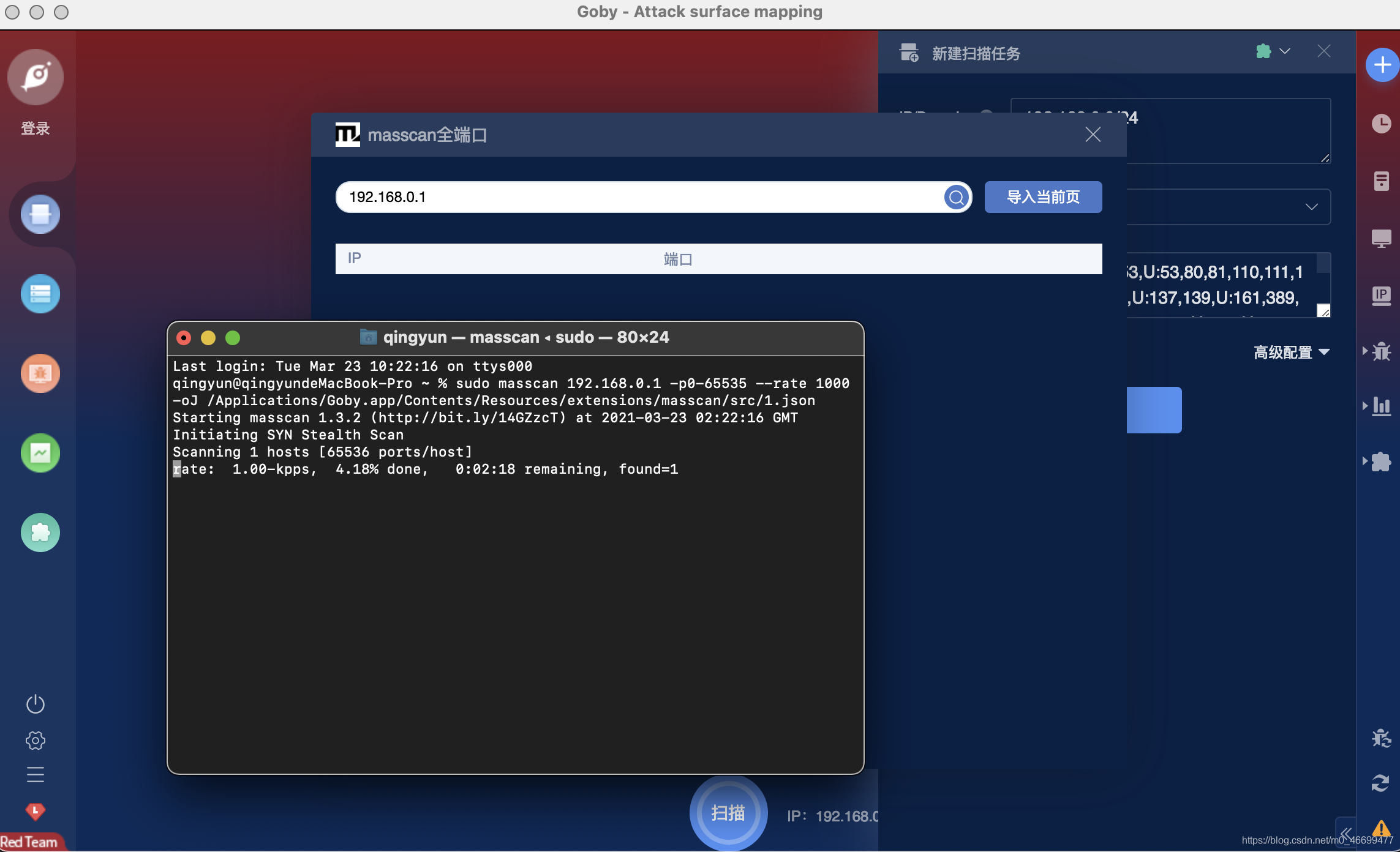This screenshot has height=852, width=1400.
Task: Expand the right bar vulnerability bug section
Action: [x=1378, y=351]
